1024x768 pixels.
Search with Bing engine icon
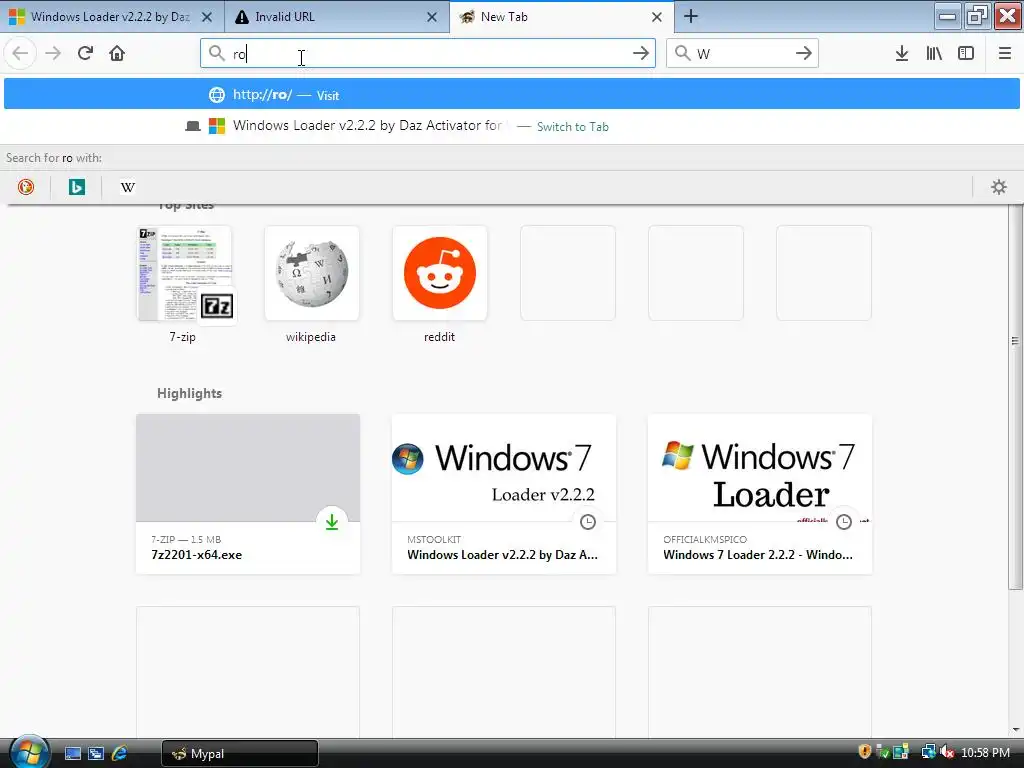pos(76,187)
